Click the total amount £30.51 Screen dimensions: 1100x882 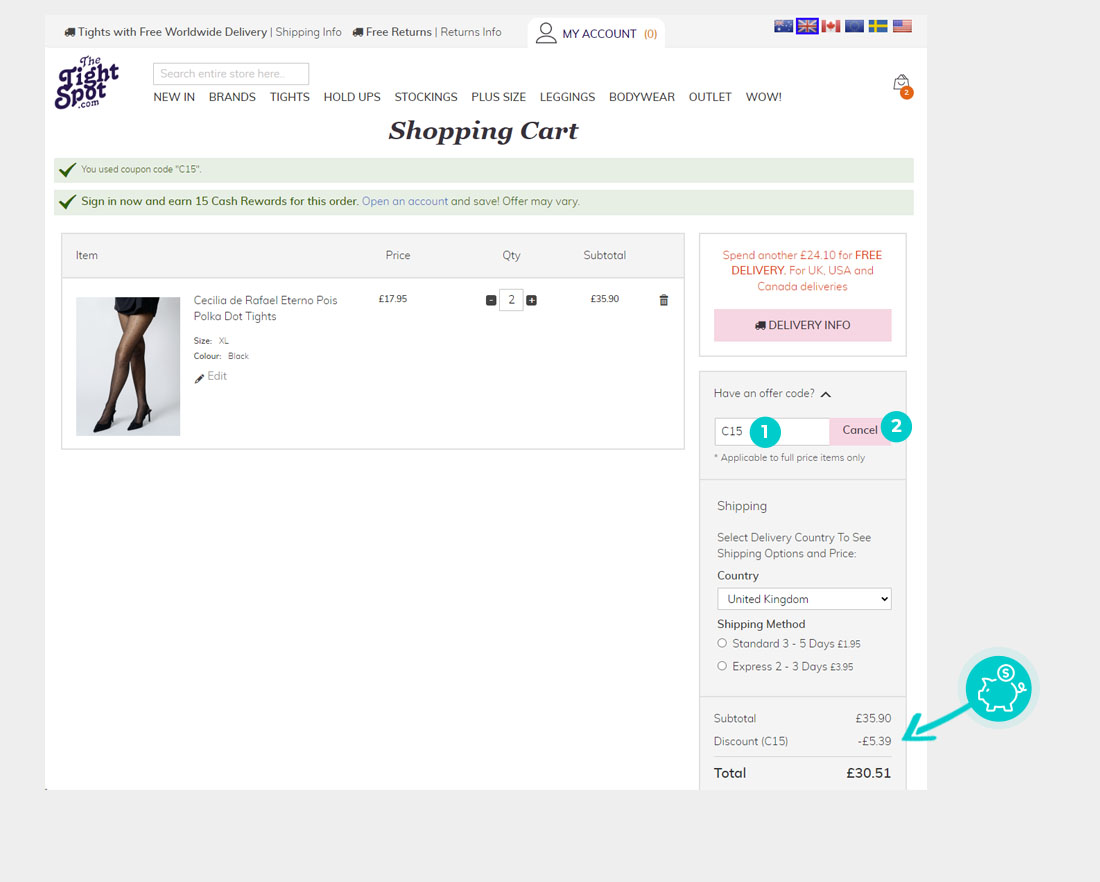(868, 773)
